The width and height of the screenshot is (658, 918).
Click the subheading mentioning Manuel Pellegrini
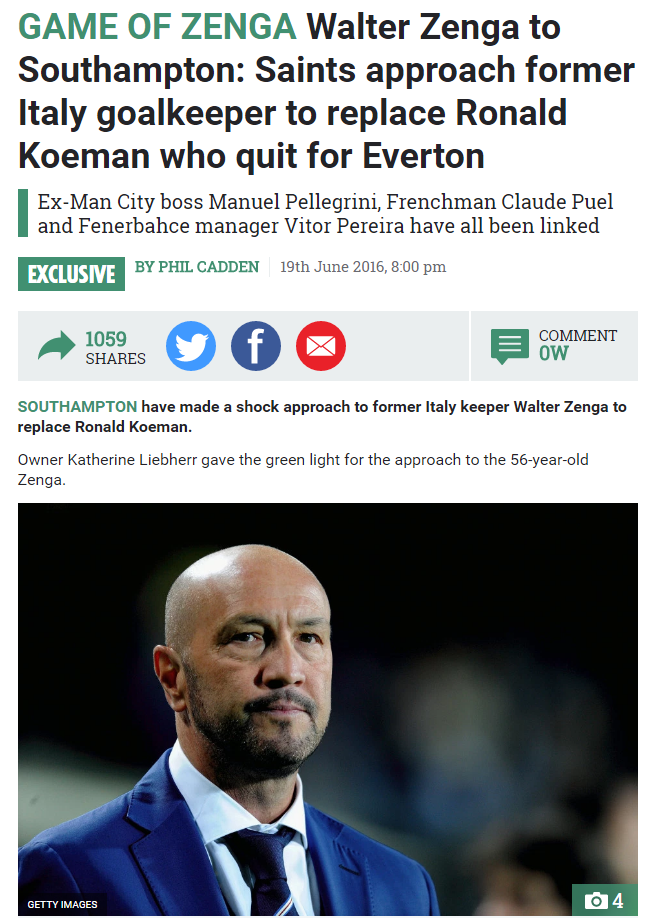(318, 212)
